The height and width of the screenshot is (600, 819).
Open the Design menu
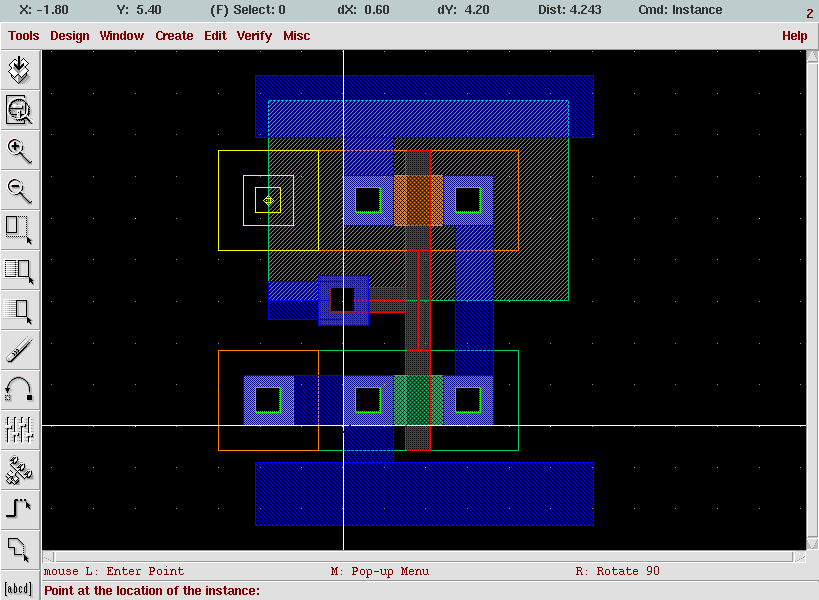click(x=69, y=36)
